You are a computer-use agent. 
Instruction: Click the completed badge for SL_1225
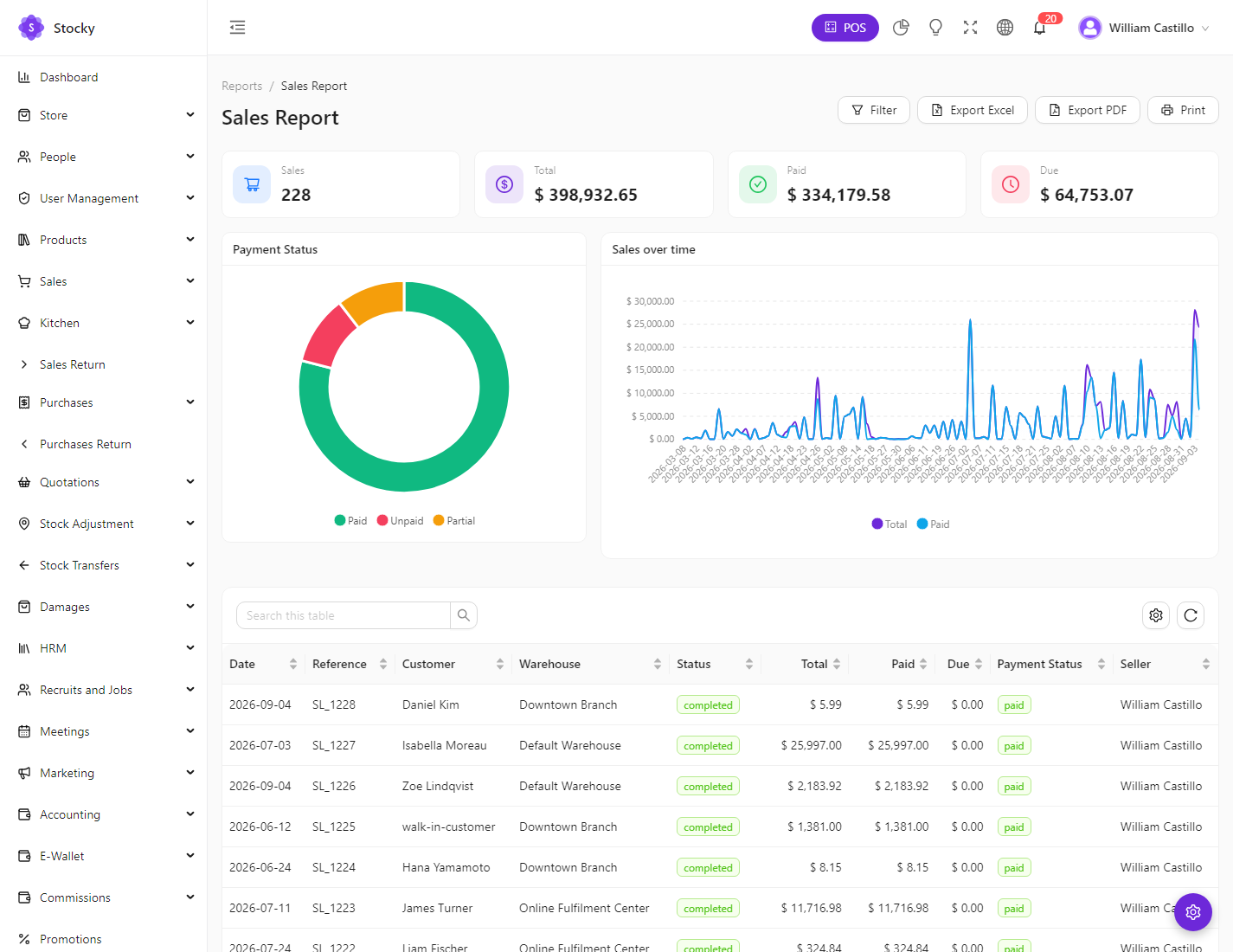coord(708,827)
